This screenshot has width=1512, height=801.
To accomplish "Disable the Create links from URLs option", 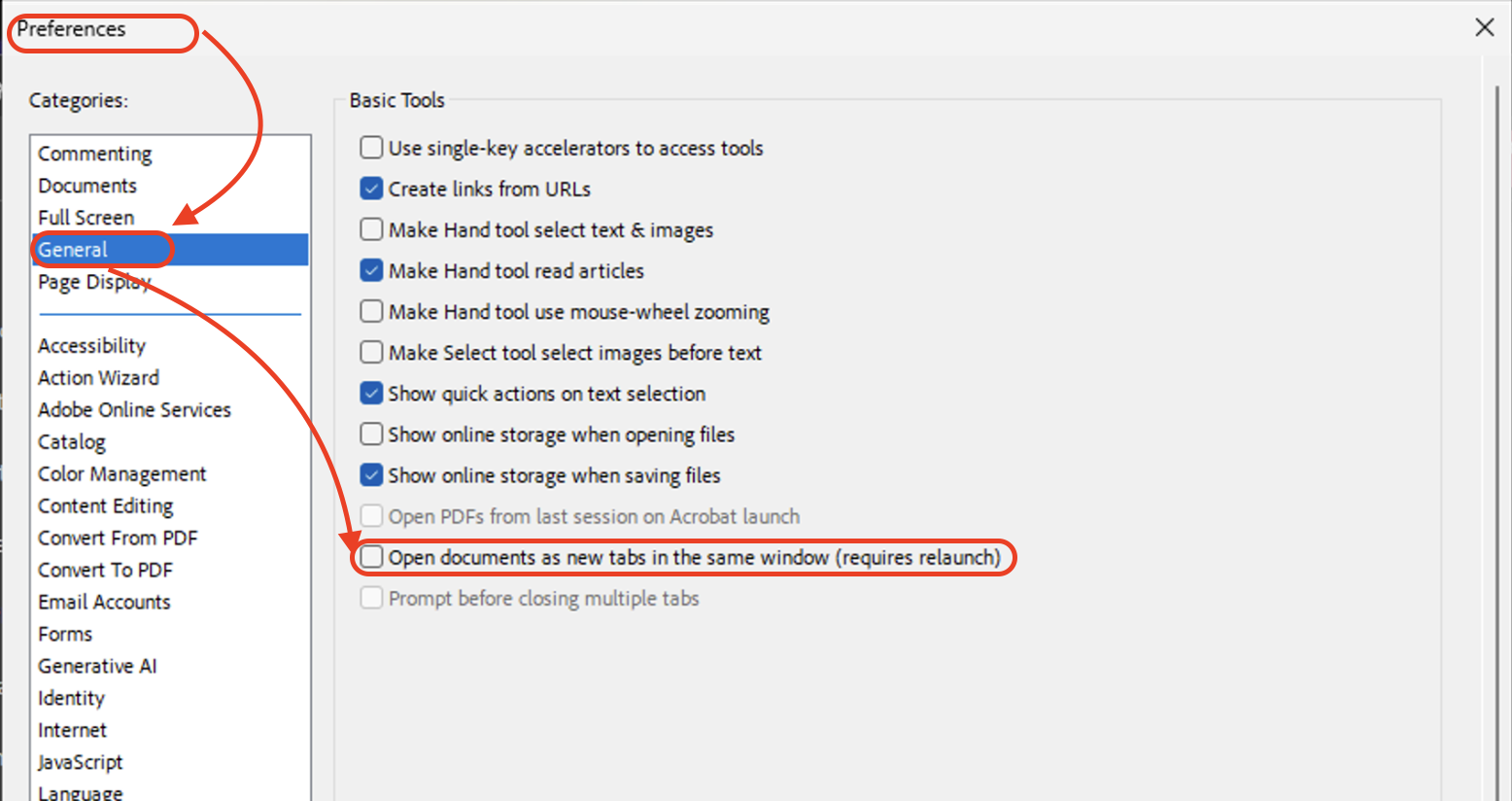I will 371,188.
